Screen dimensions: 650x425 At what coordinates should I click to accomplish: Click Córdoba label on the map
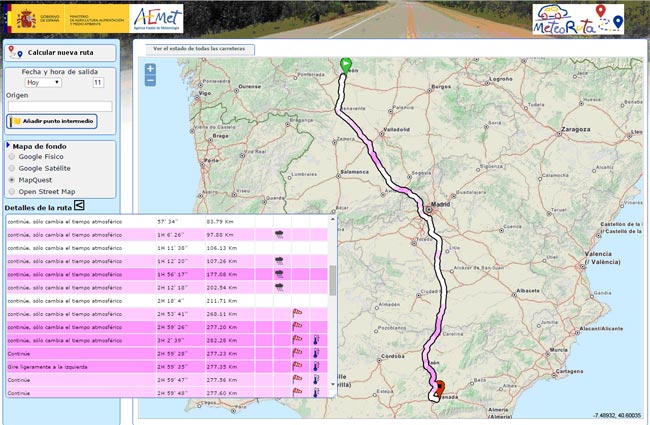coord(392,356)
